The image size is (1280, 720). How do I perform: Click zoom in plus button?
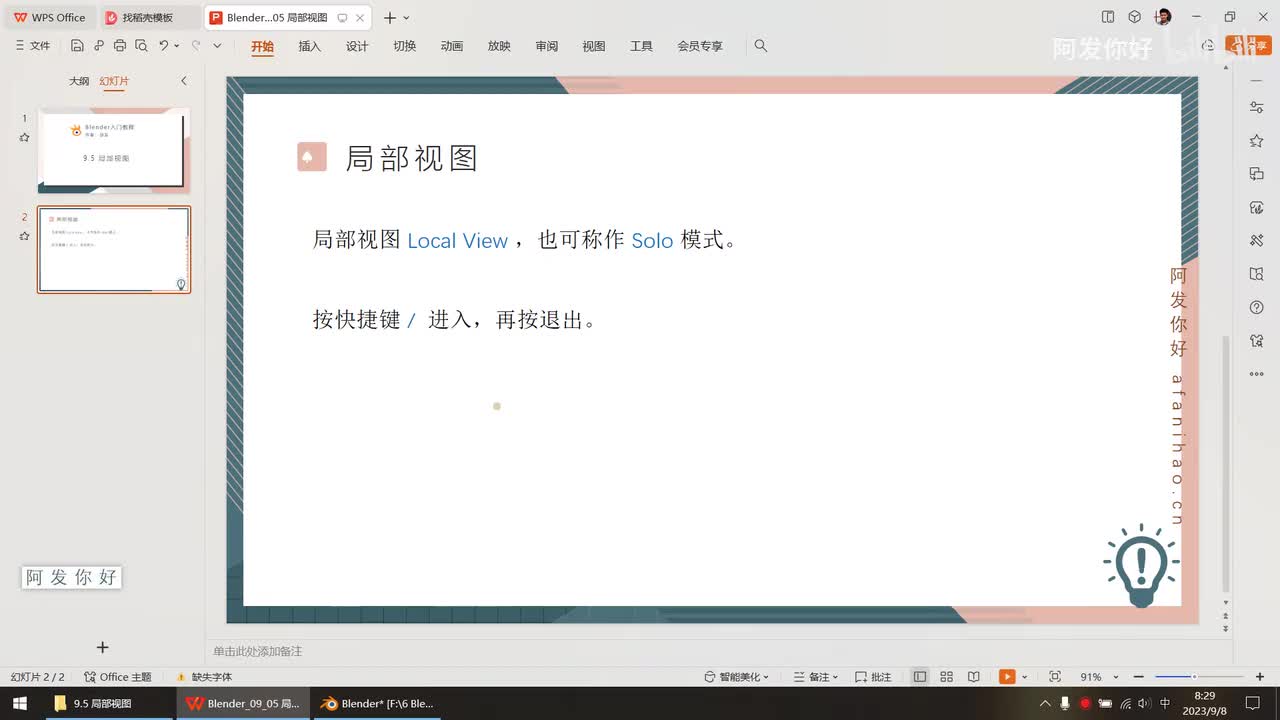coord(1260,677)
